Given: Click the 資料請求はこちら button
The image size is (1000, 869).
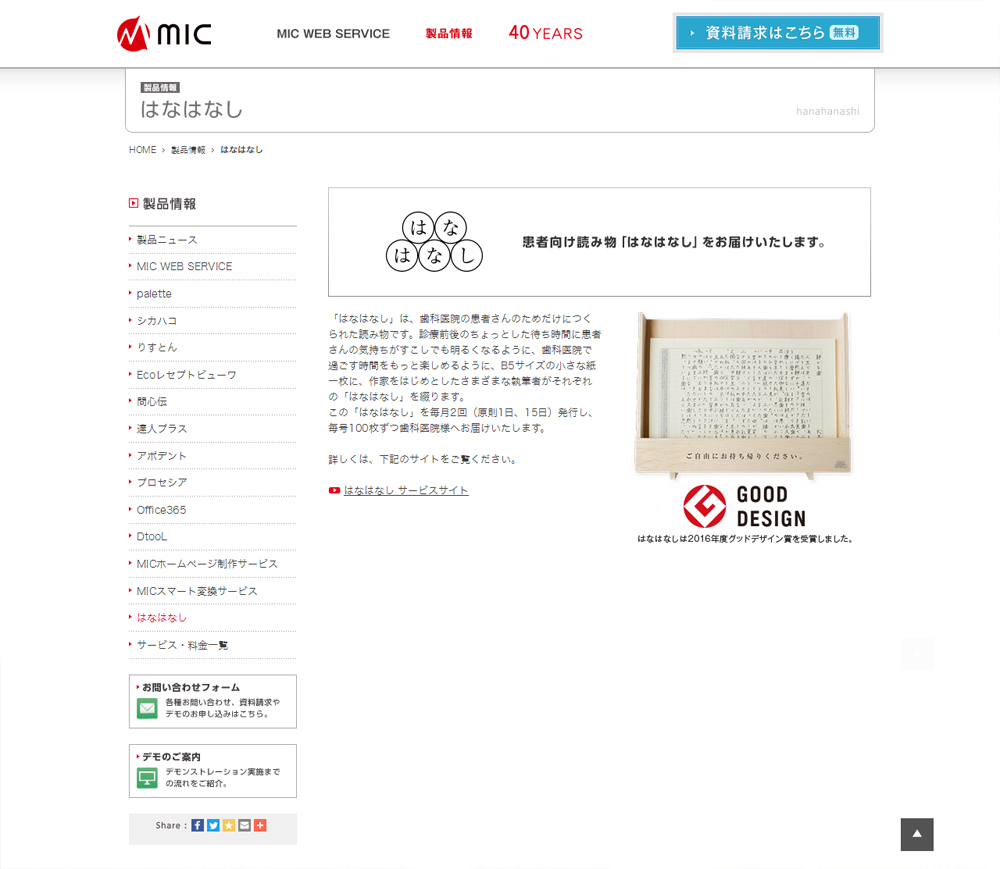Looking at the screenshot, I should [x=778, y=33].
